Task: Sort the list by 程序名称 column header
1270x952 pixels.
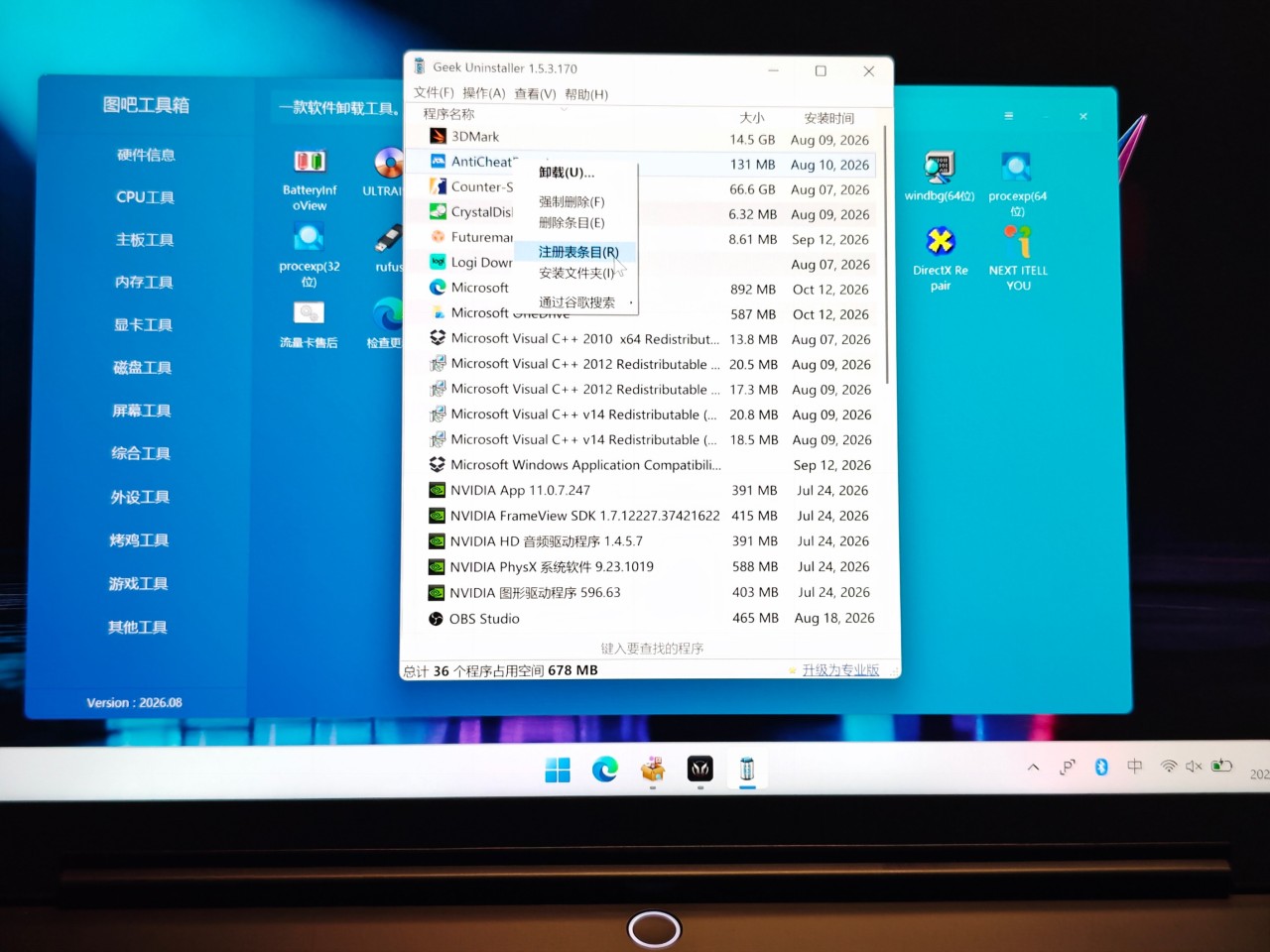Action: 448,114
